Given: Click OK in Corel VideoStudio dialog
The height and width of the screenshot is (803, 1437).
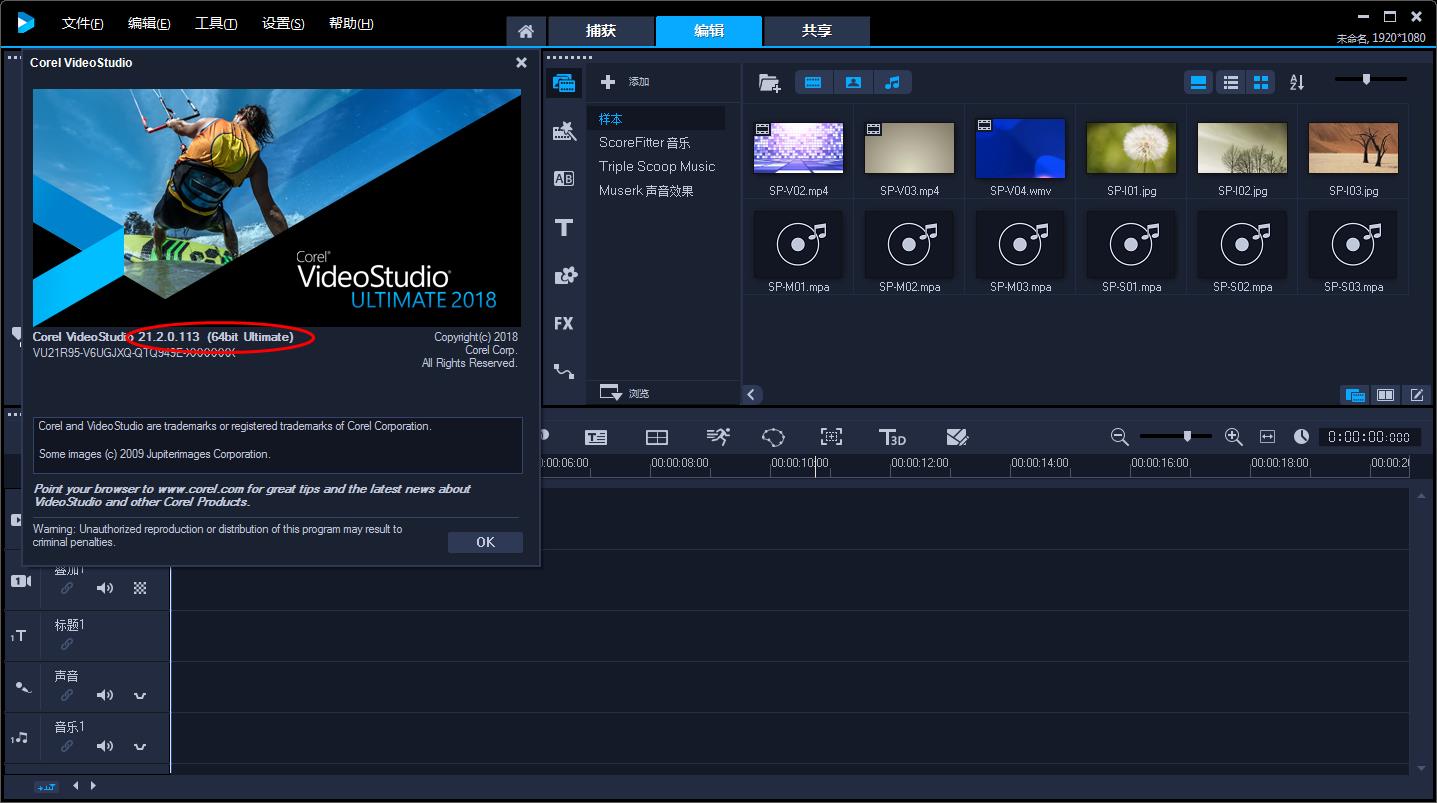Looking at the screenshot, I should (485, 542).
